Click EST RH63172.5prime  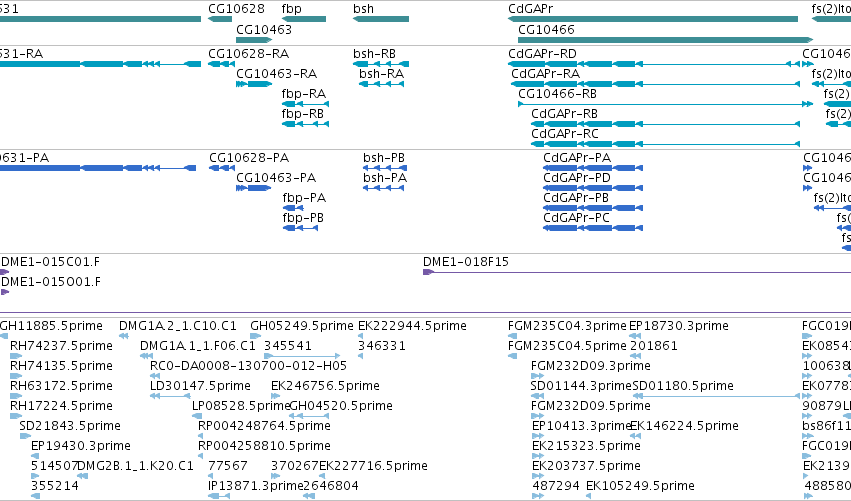[x=61, y=386]
